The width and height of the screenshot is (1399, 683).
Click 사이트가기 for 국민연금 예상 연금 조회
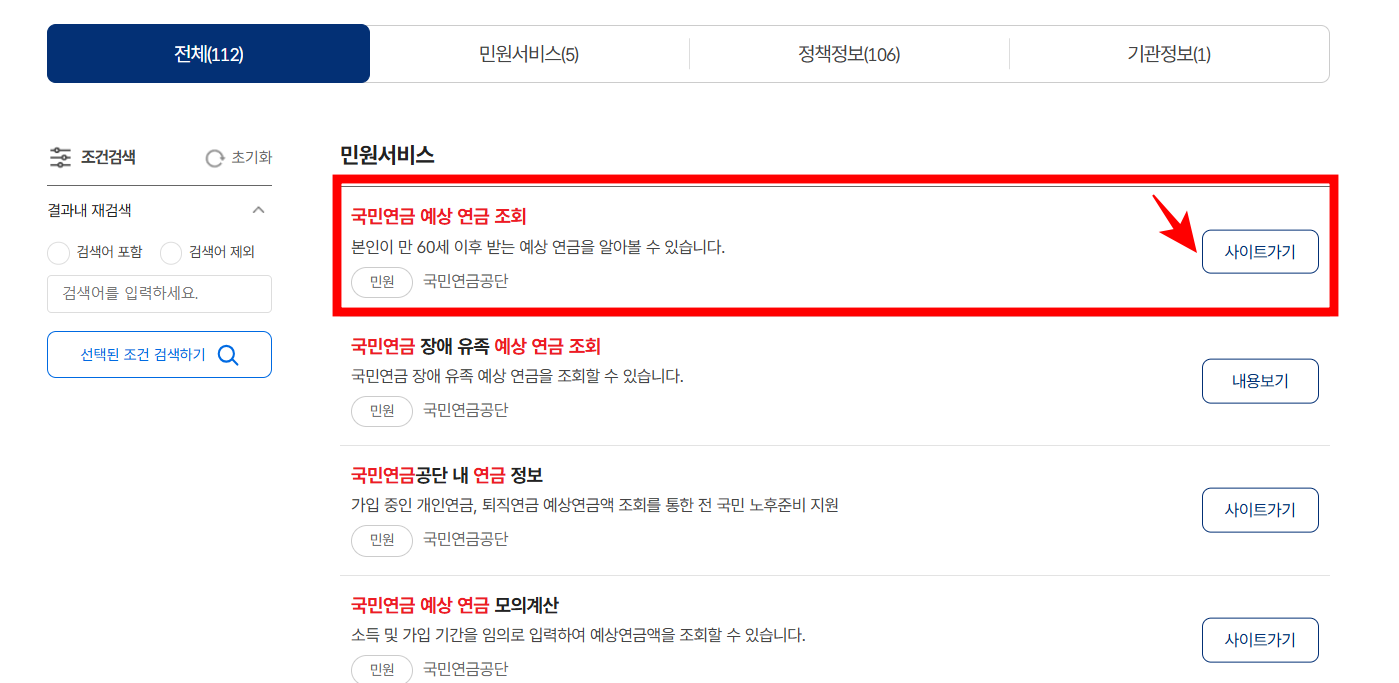(x=1260, y=252)
